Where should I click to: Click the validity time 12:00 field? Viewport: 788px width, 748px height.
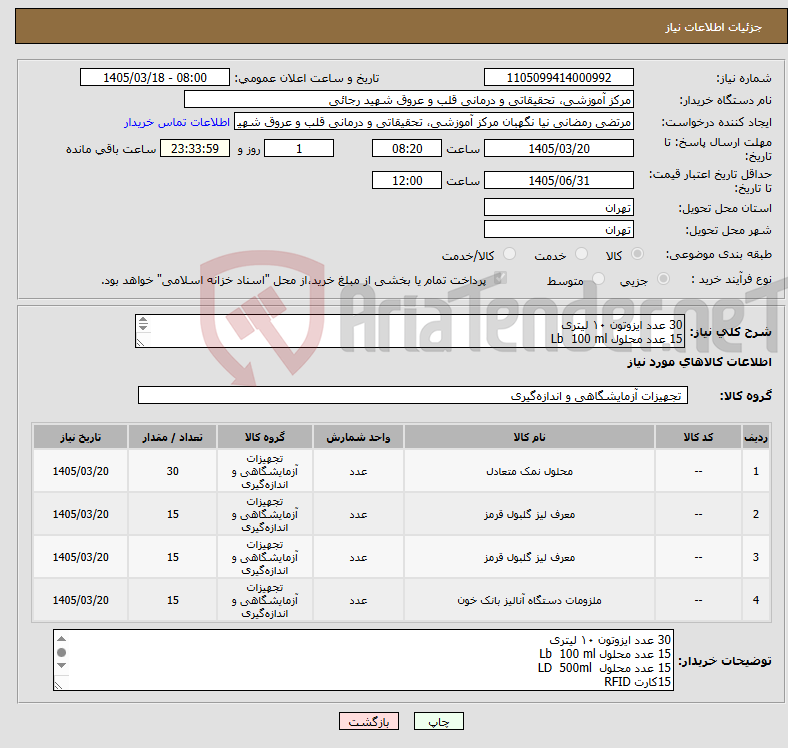(x=407, y=180)
